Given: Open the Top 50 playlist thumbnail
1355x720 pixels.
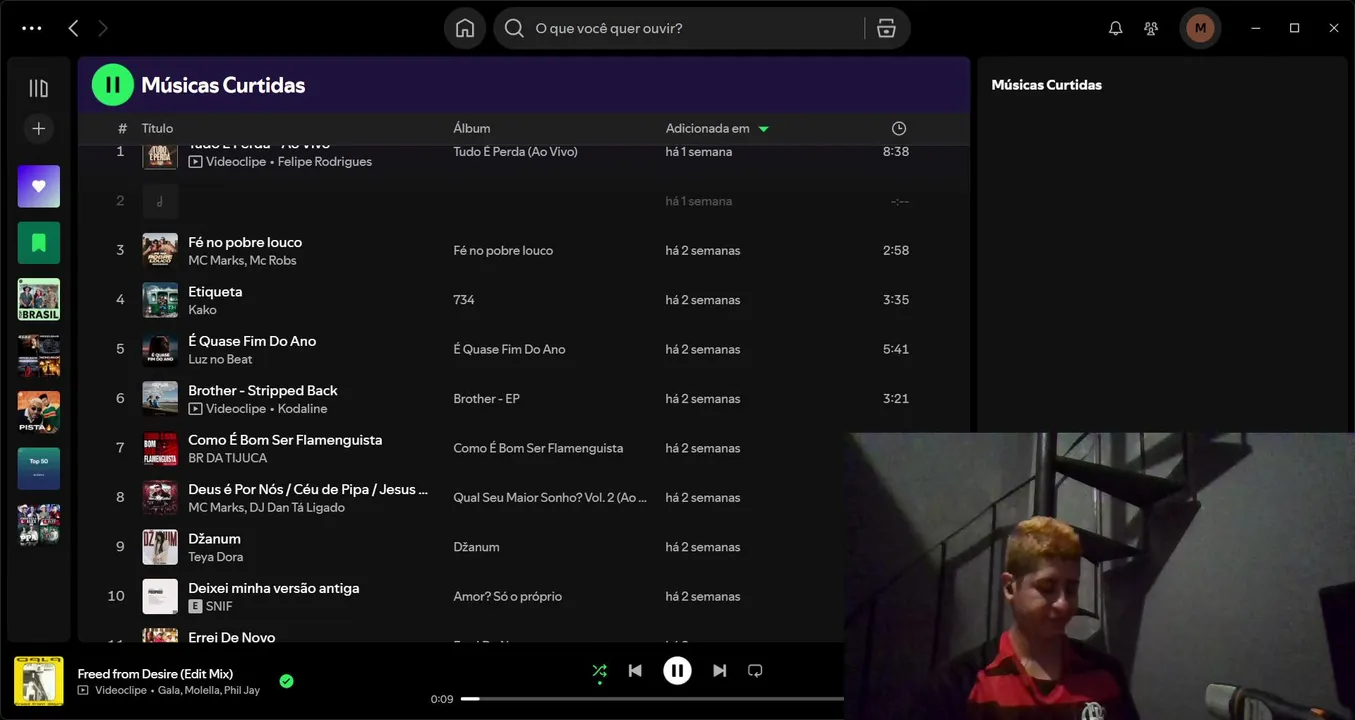Looking at the screenshot, I should (x=39, y=468).
